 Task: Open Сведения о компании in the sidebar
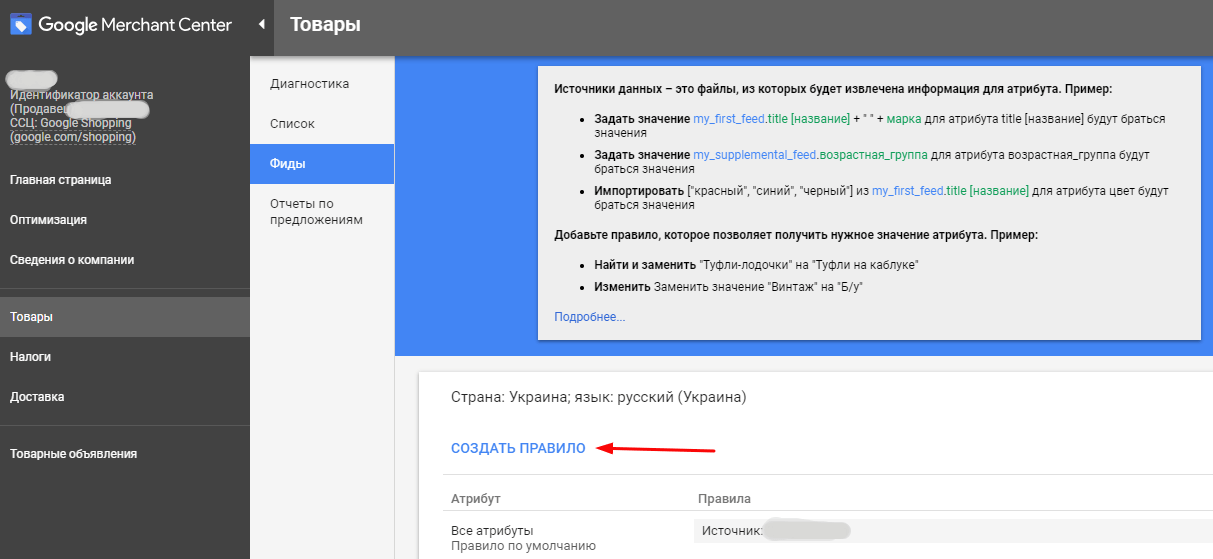coord(72,260)
